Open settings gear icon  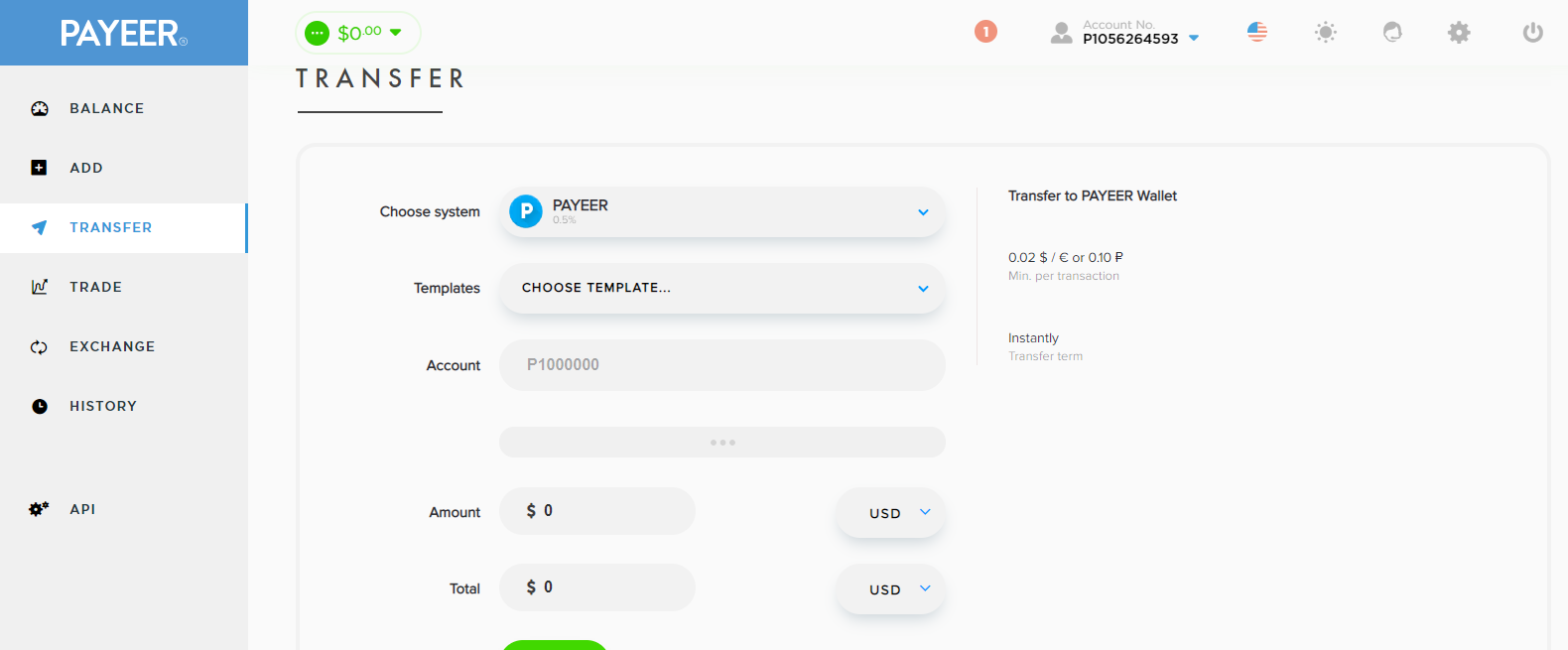pos(1459,33)
